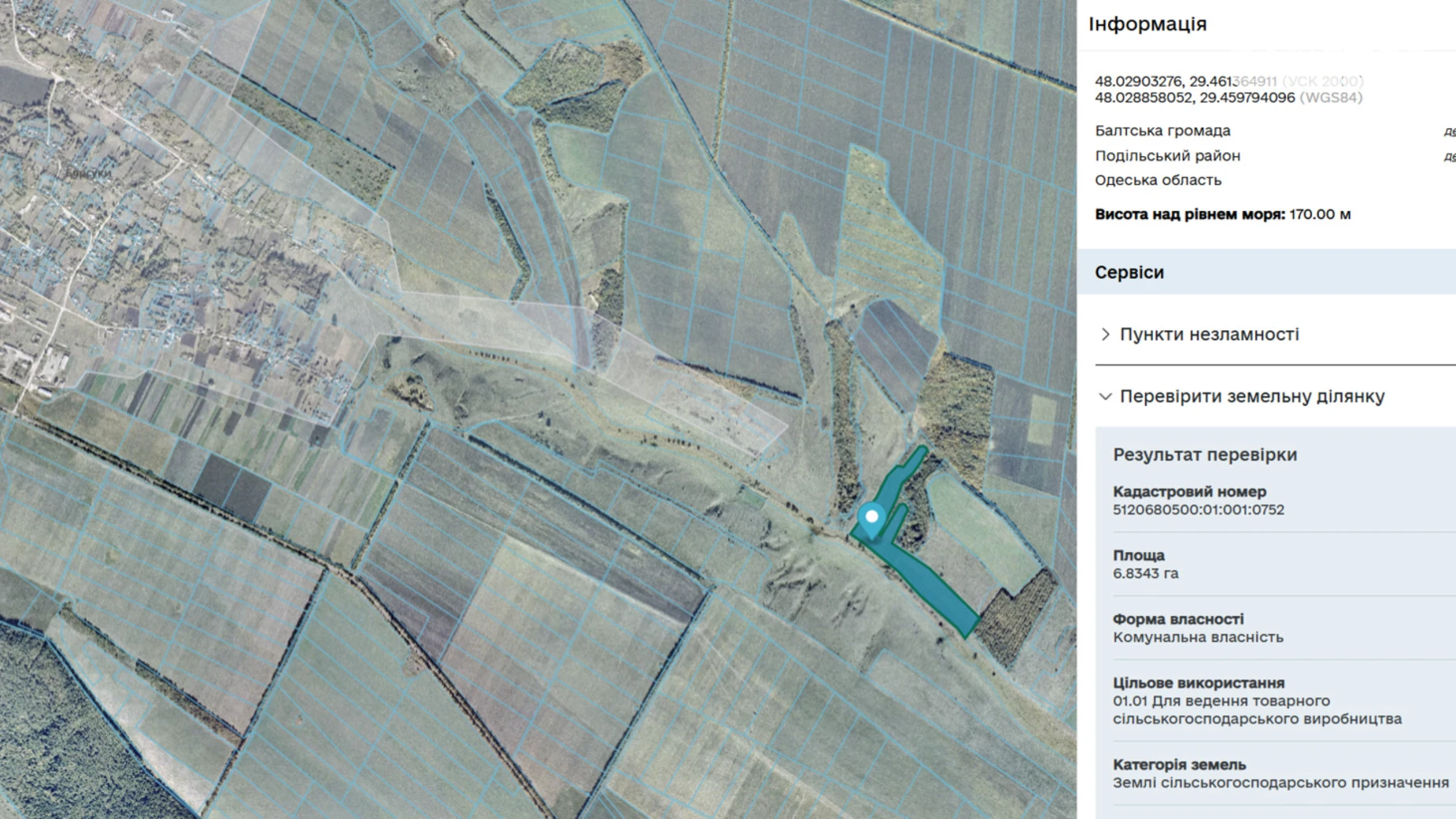Open the details link beside Подільський район
The width and height of the screenshot is (1456, 819).
(1449, 157)
